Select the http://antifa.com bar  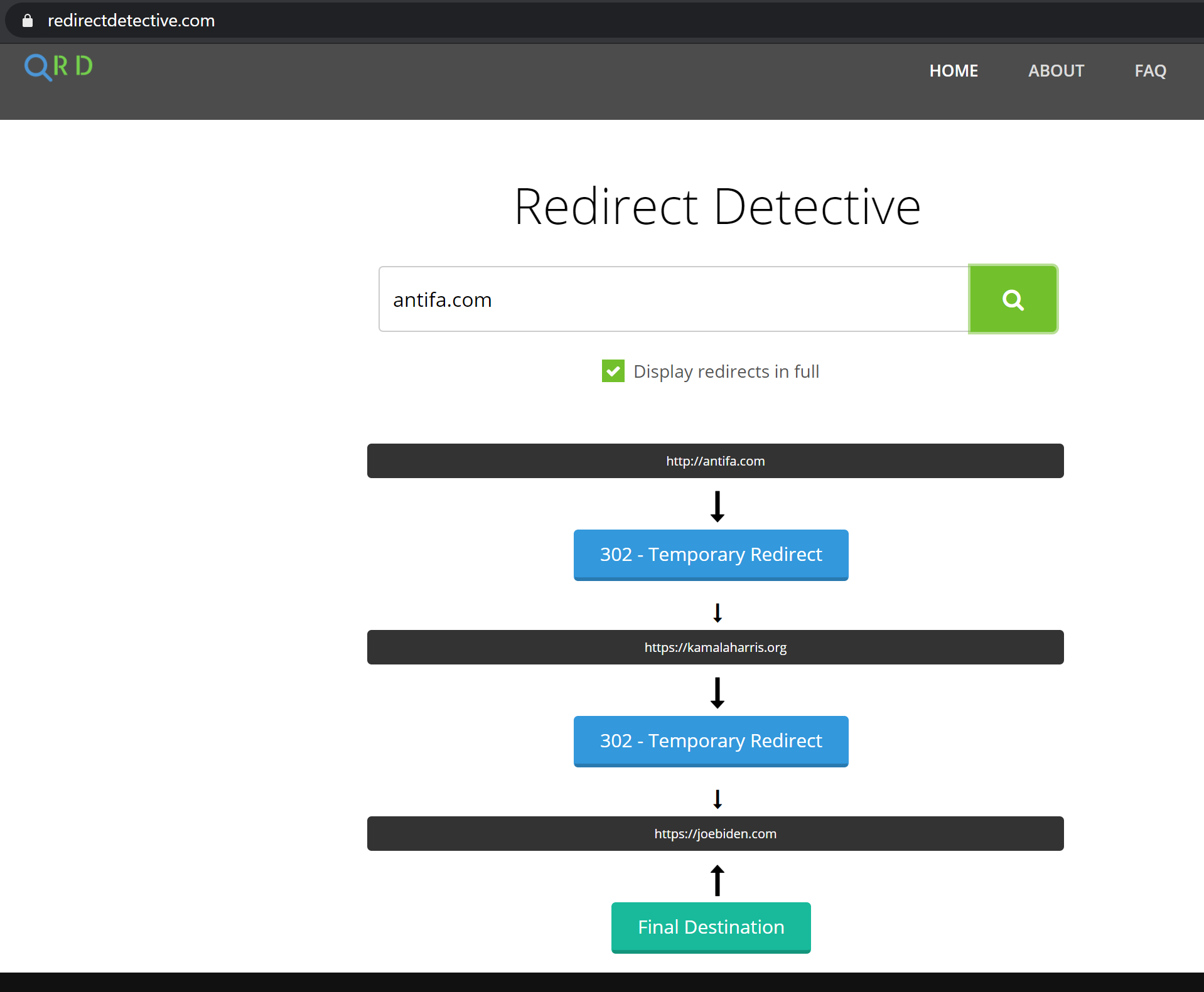tap(715, 461)
